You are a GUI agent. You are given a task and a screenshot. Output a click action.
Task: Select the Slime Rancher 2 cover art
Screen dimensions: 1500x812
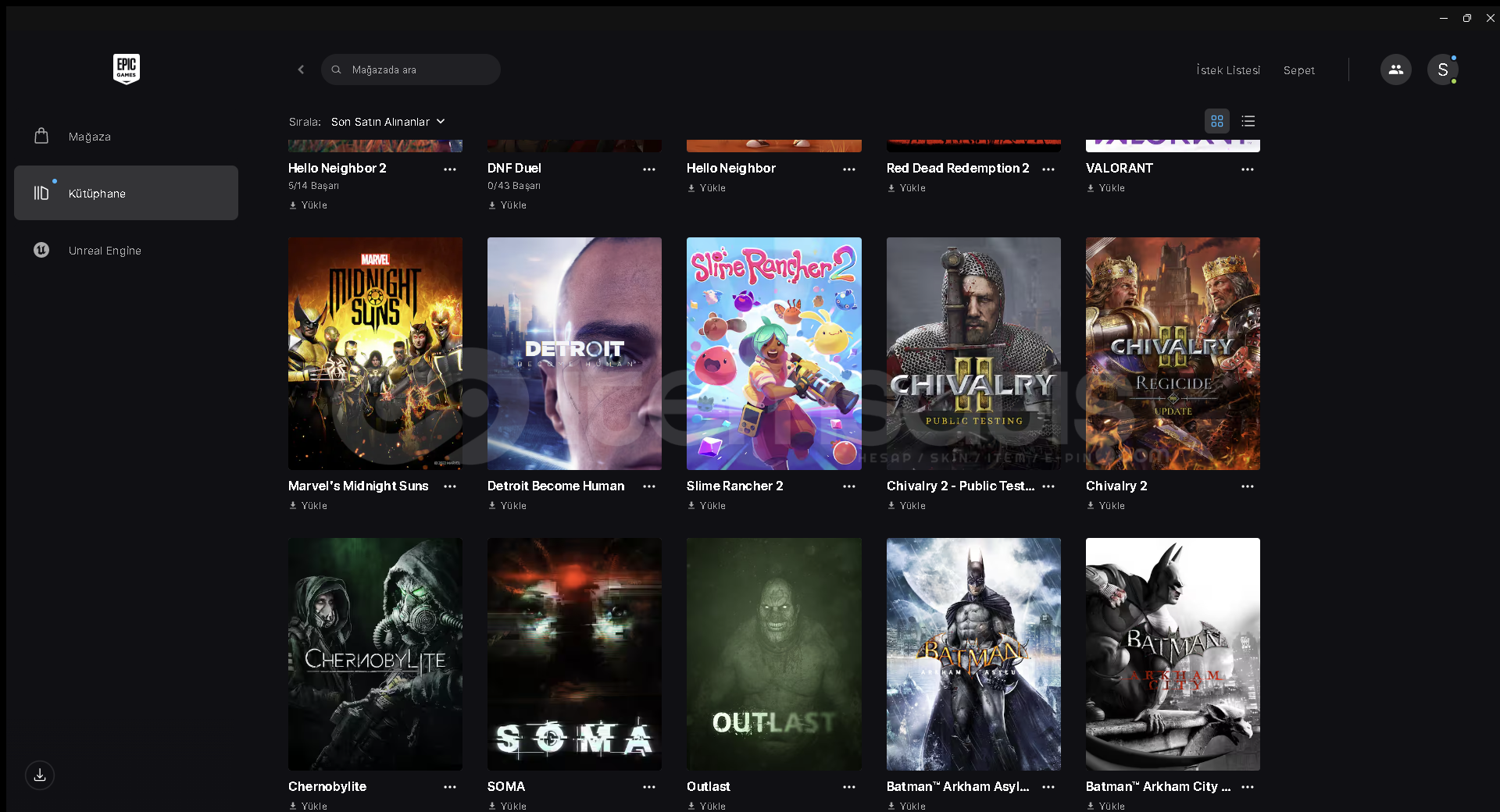(774, 354)
